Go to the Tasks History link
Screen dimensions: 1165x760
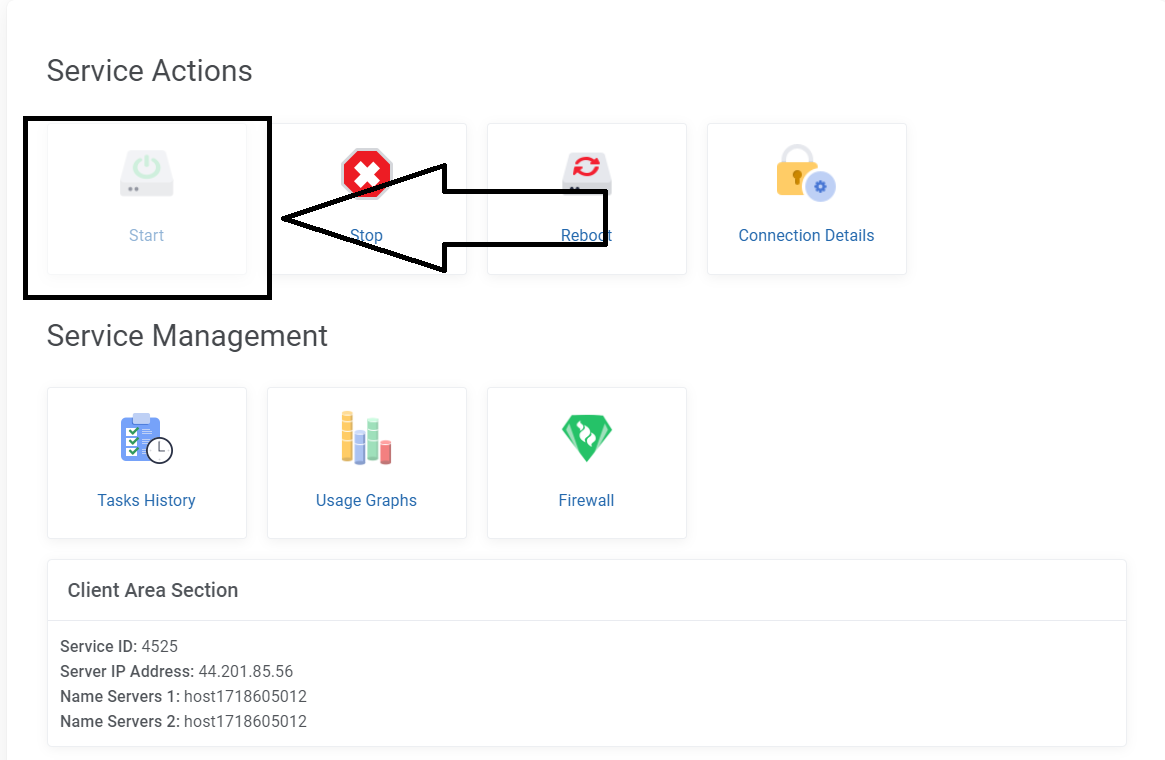pos(146,500)
